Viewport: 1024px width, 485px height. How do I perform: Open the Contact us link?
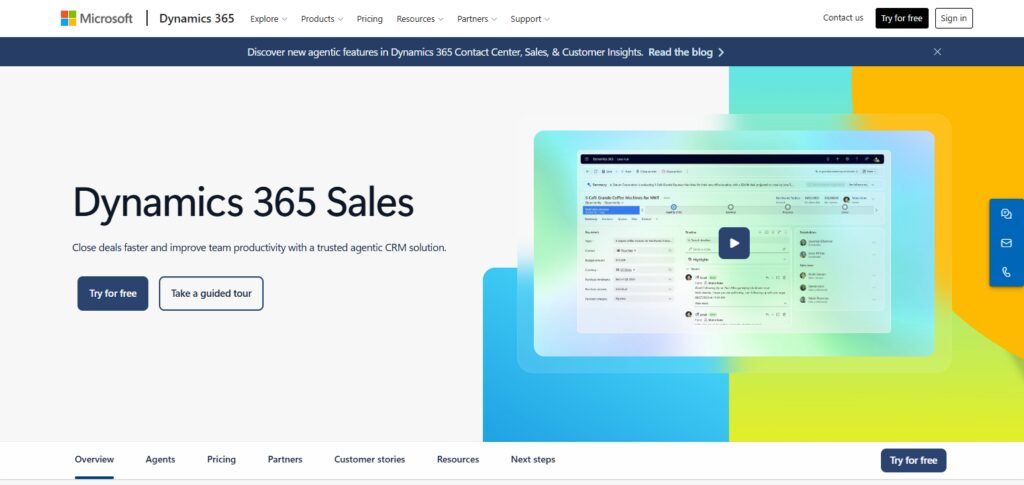(842, 18)
